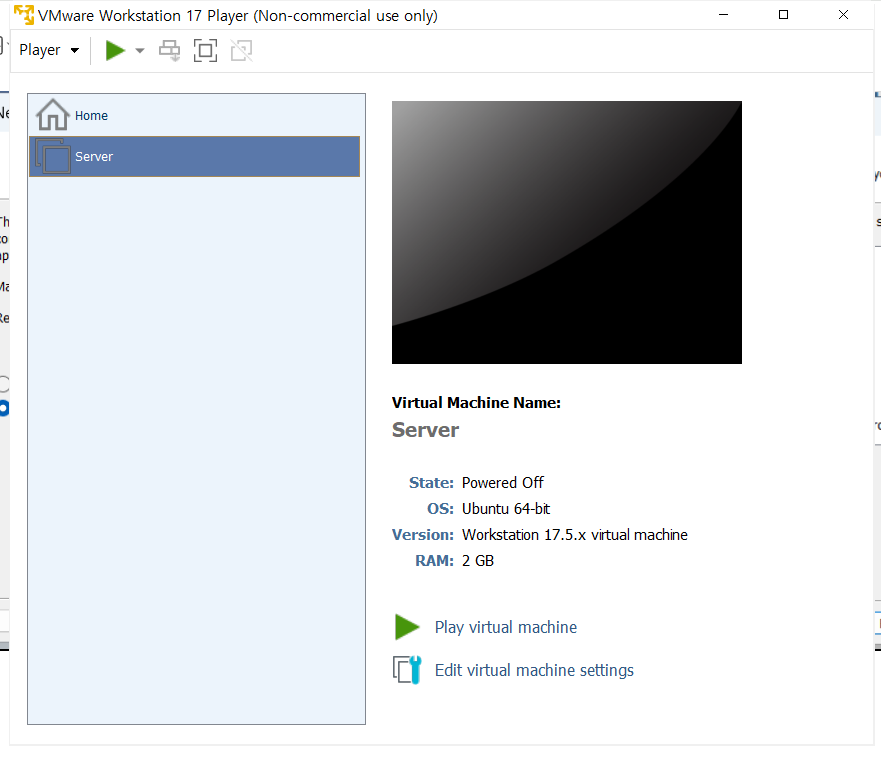Click the green Play toolbar icon
This screenshot has width=881, height=760.
115,50
